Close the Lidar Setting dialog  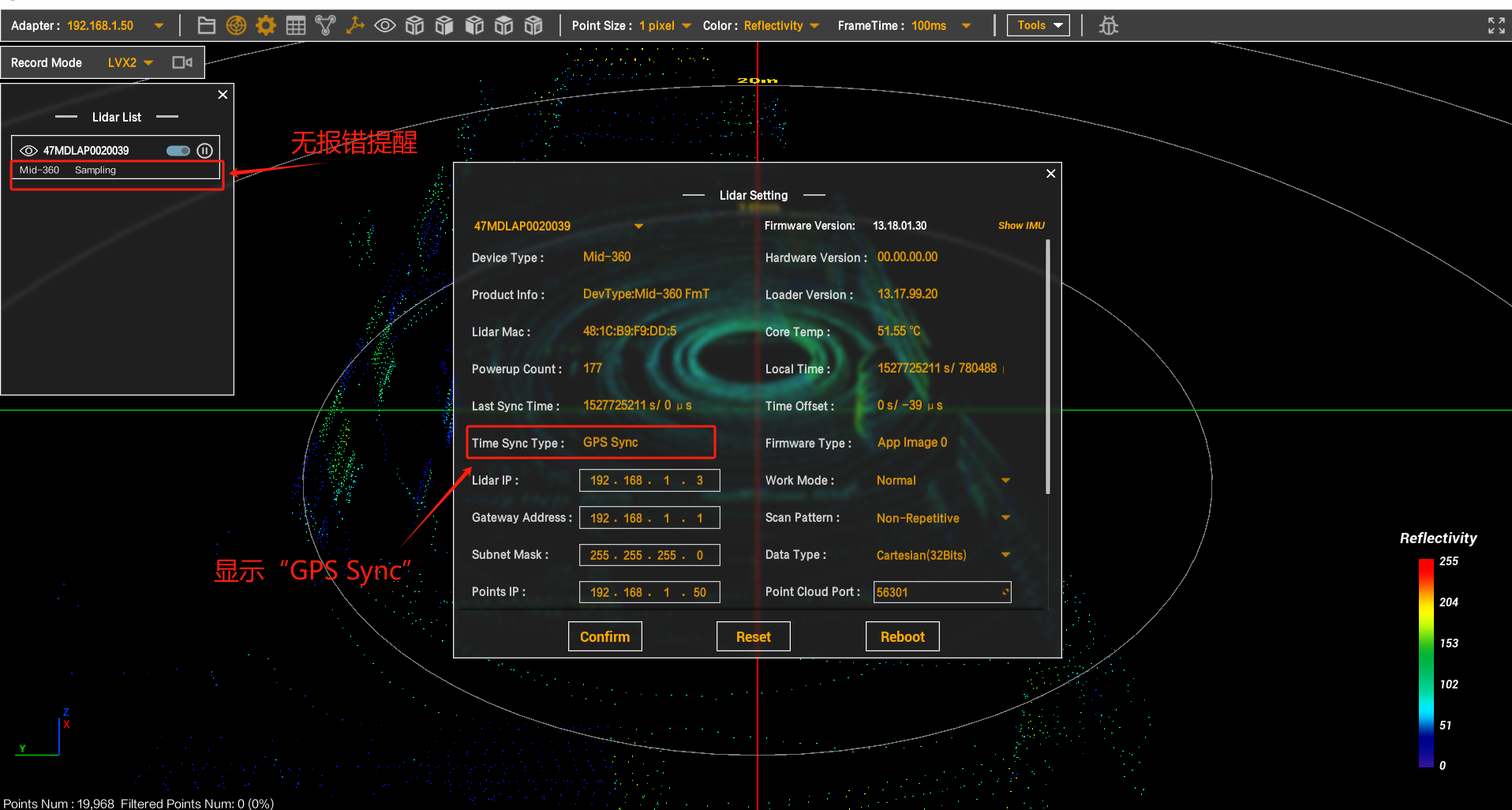[1050, 174]
